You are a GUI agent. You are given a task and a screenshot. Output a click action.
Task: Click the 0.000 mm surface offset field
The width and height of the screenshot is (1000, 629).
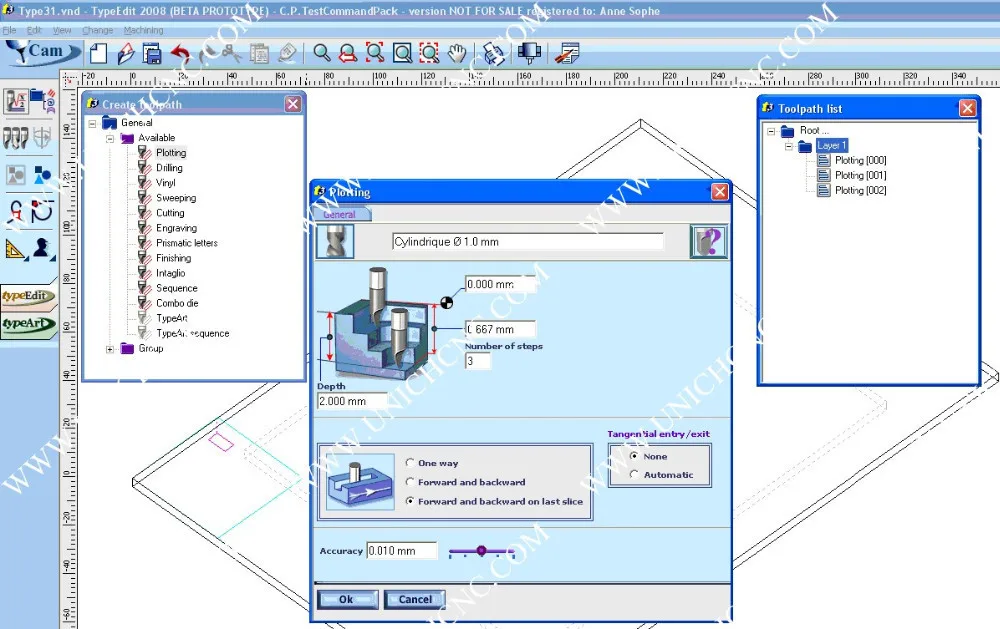(x=501, y=285)
